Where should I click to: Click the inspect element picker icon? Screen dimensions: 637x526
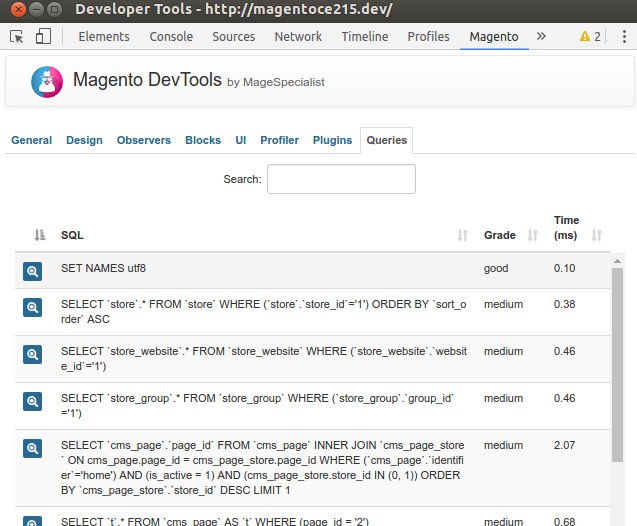17,37
